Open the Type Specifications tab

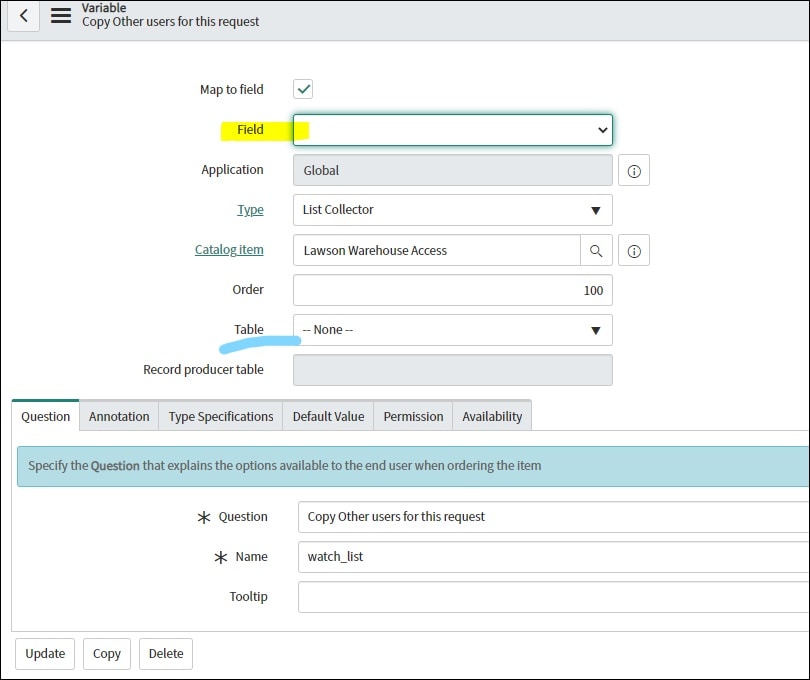pyautogui.click(x=220, y=416)
